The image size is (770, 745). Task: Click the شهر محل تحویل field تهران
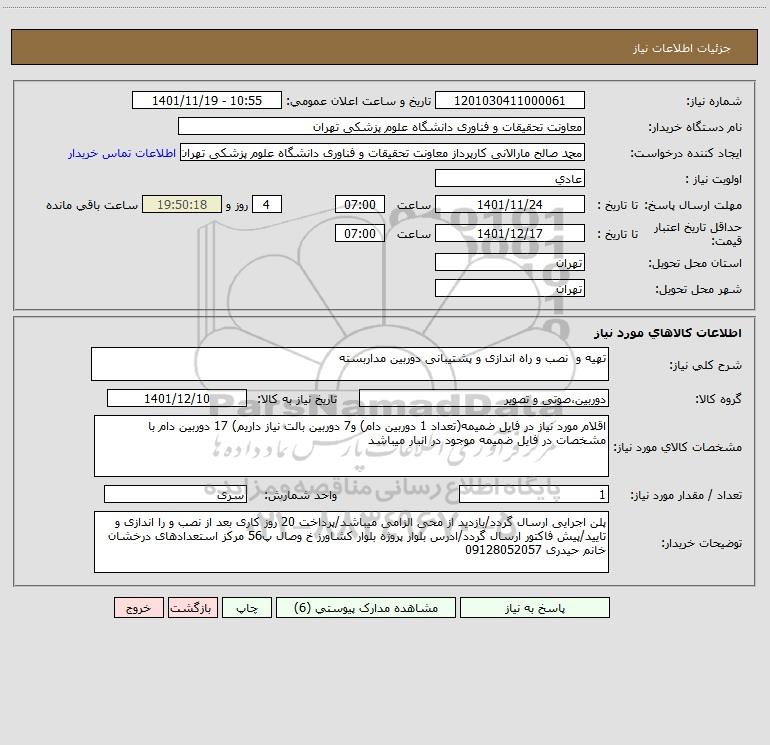[x=510, y=288]
